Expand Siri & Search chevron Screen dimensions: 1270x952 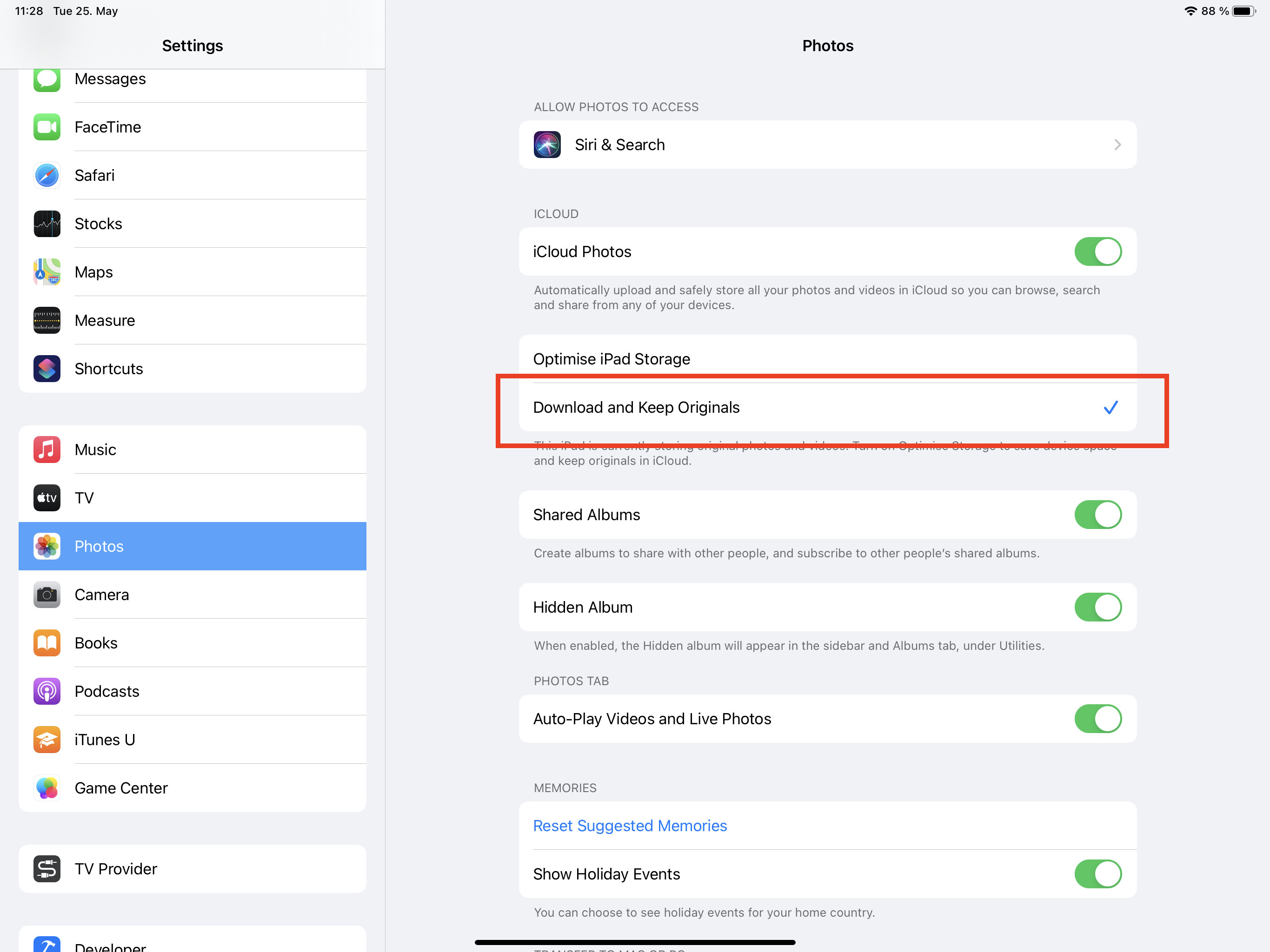(1117, 145)
